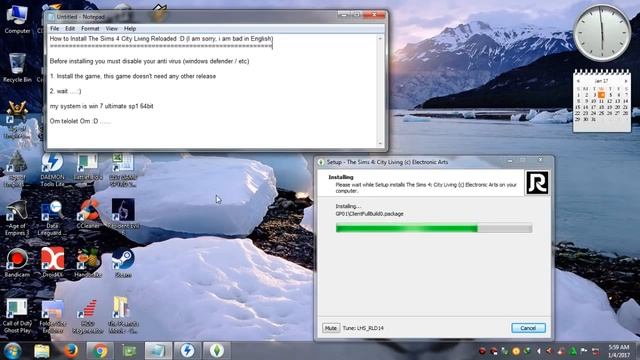Go to previous month in calendar gadget
This screenshot has width=640, height=360.
click(578, 81)
